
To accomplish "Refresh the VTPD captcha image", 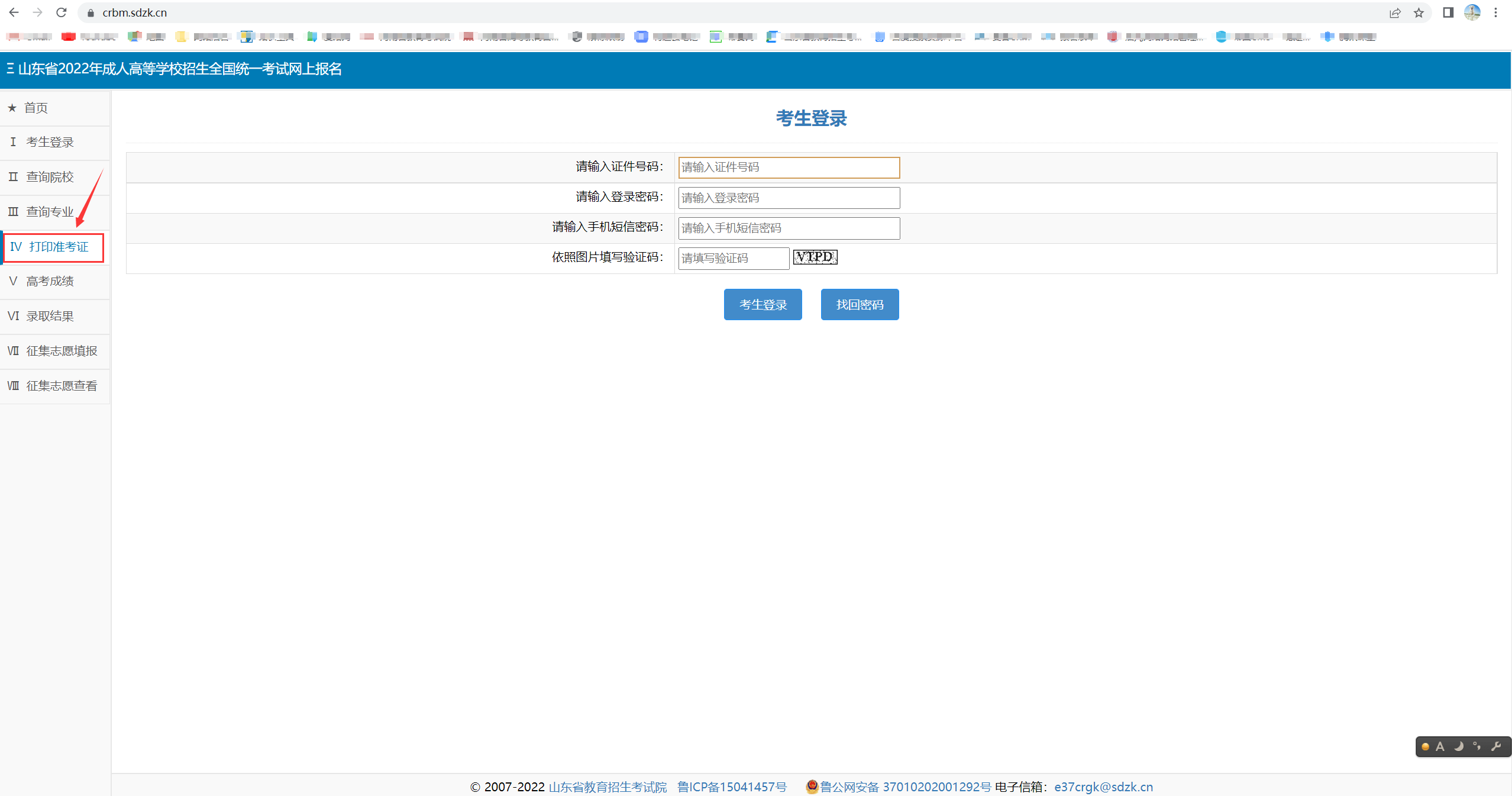I will [x=815, y=257].
